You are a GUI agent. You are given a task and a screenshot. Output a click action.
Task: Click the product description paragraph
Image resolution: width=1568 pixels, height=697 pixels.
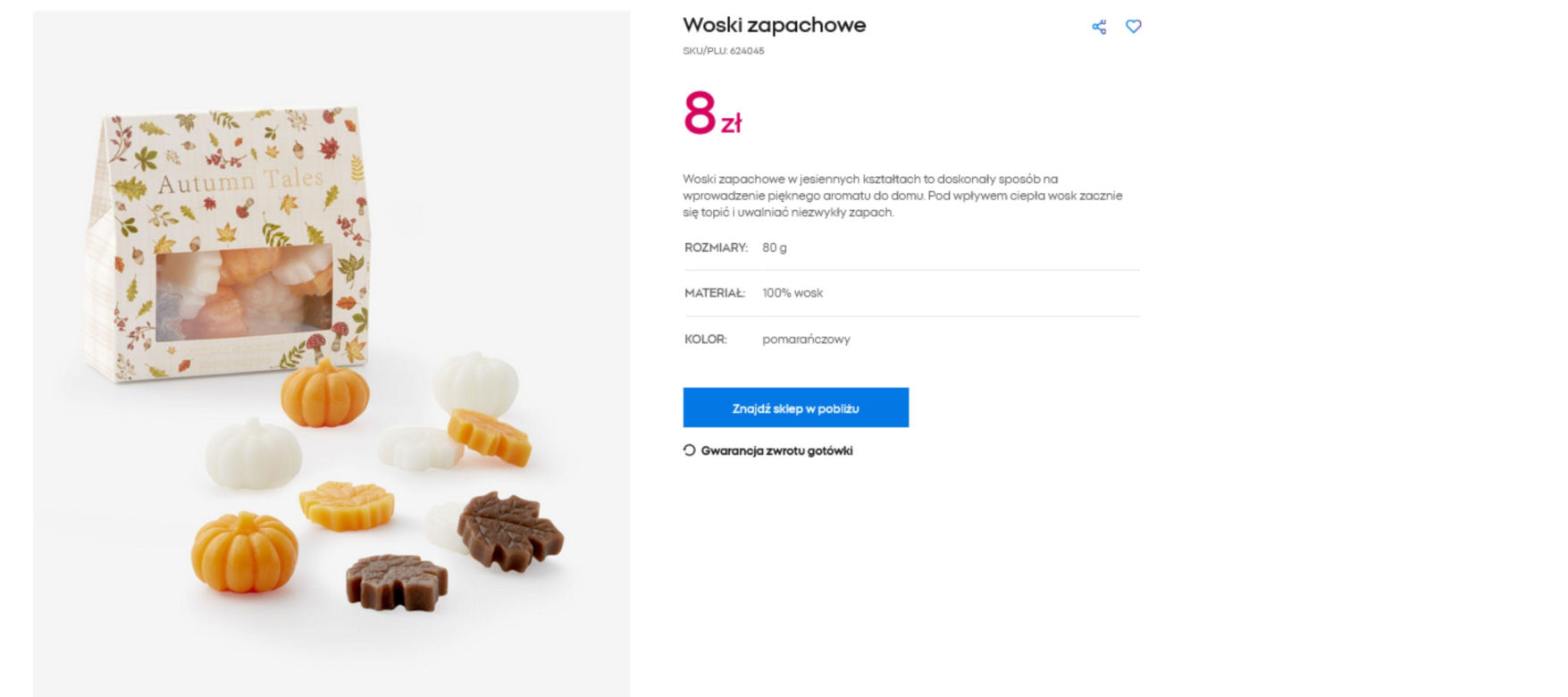902,196
